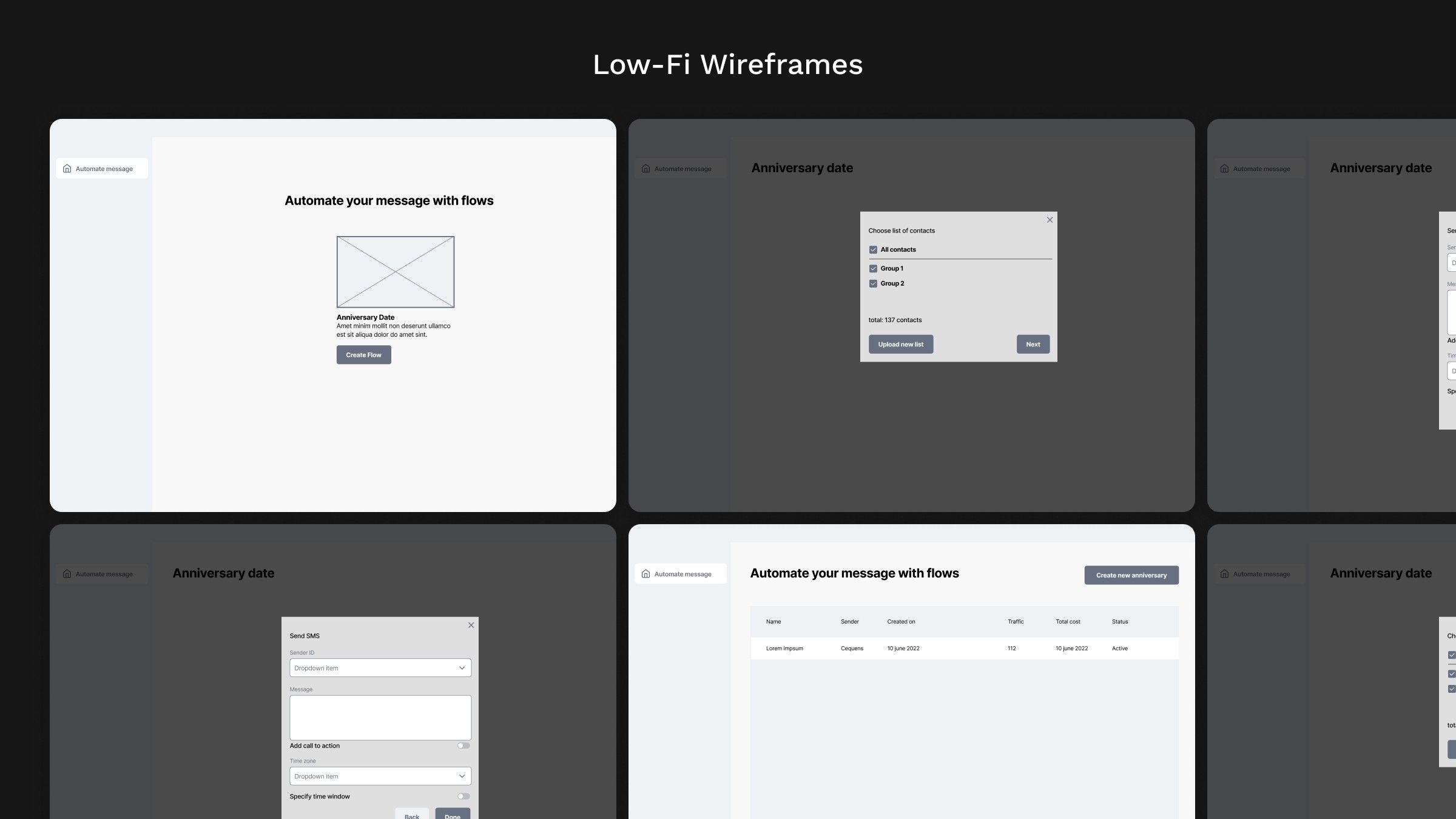
Task: Click Next in contacts dialog
Action: pyautogui.click(x=1033, y=344)
